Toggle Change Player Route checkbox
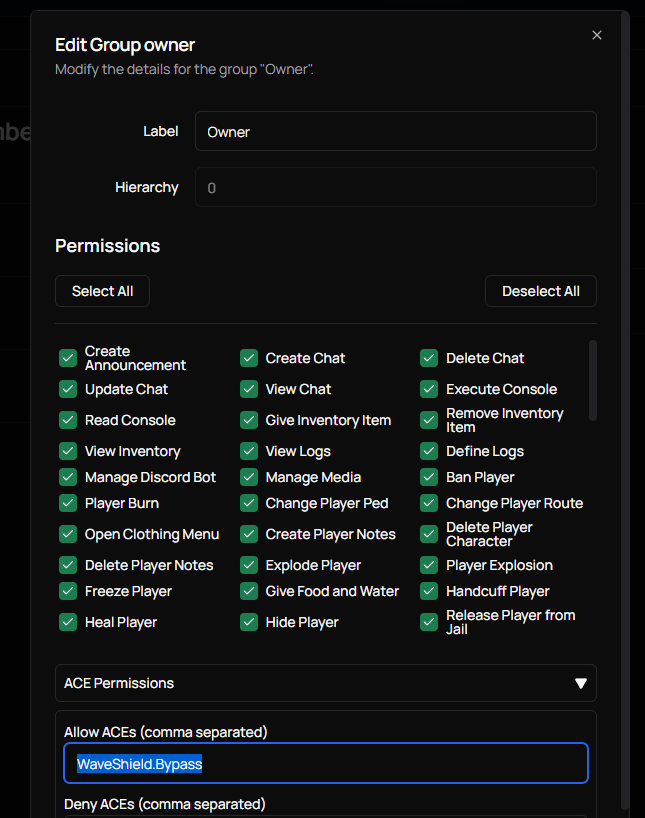Viewport: 645px width, 818px height. 429,503
